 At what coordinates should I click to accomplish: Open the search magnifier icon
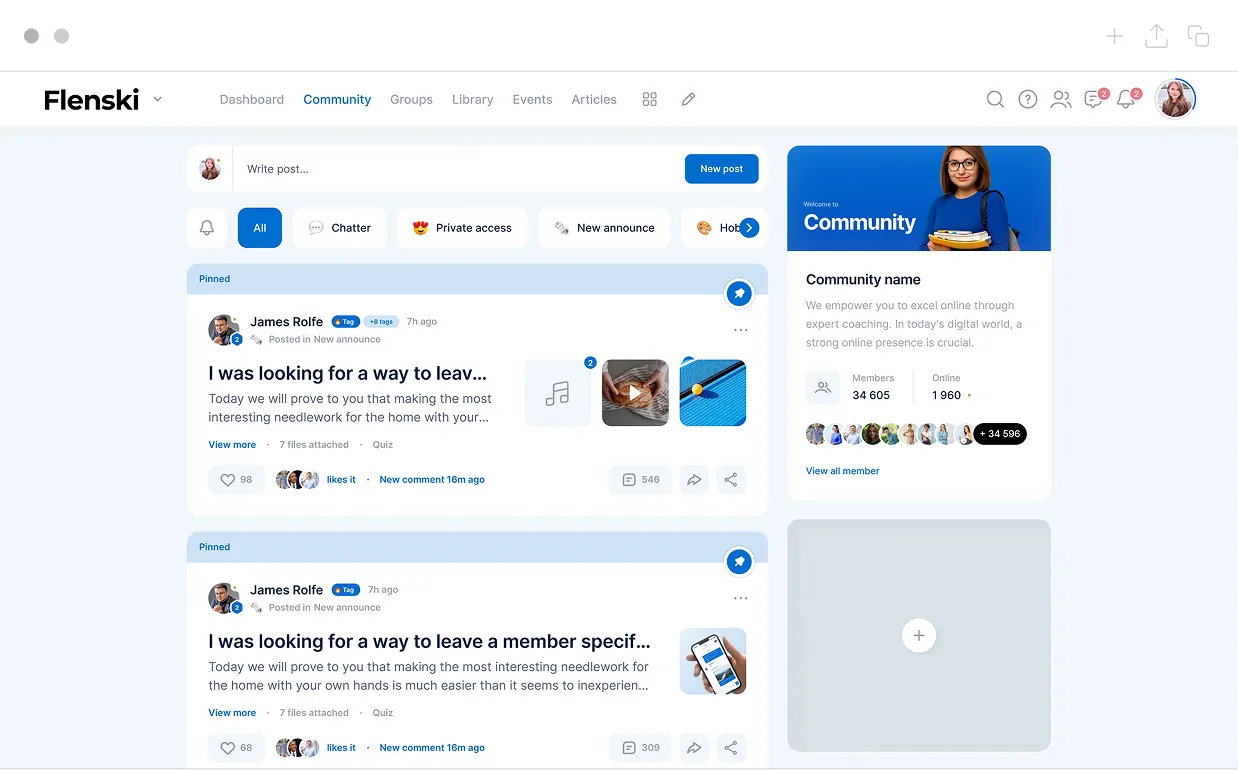(995, 99)
